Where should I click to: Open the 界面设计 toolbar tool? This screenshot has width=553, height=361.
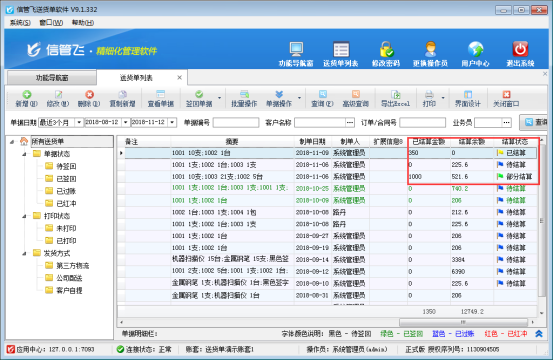point(468,98)
